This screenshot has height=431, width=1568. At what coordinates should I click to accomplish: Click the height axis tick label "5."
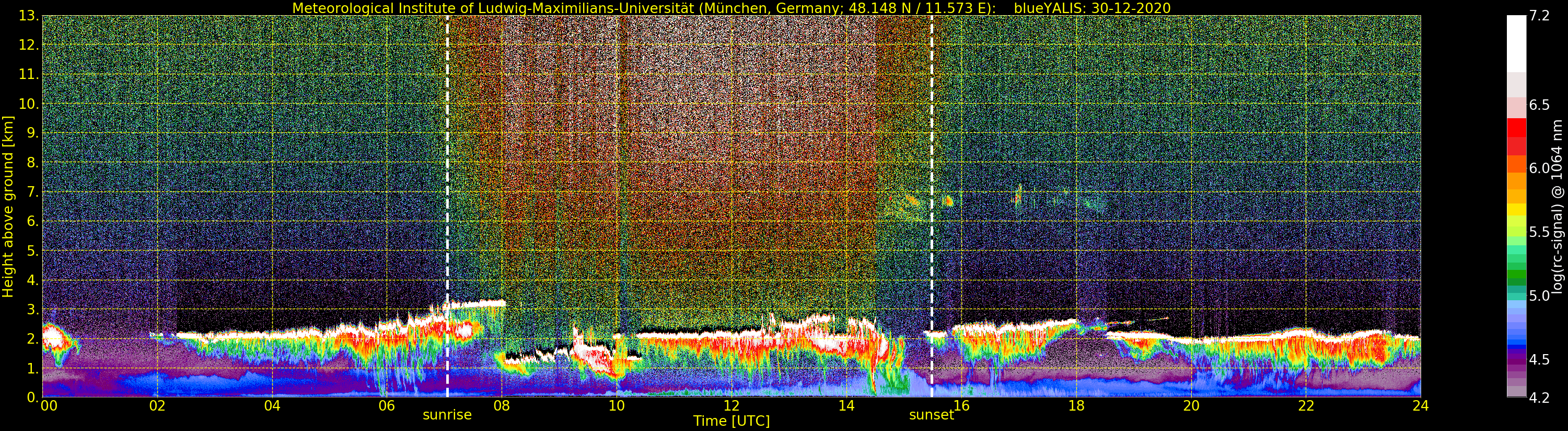(x=33, y=251)
